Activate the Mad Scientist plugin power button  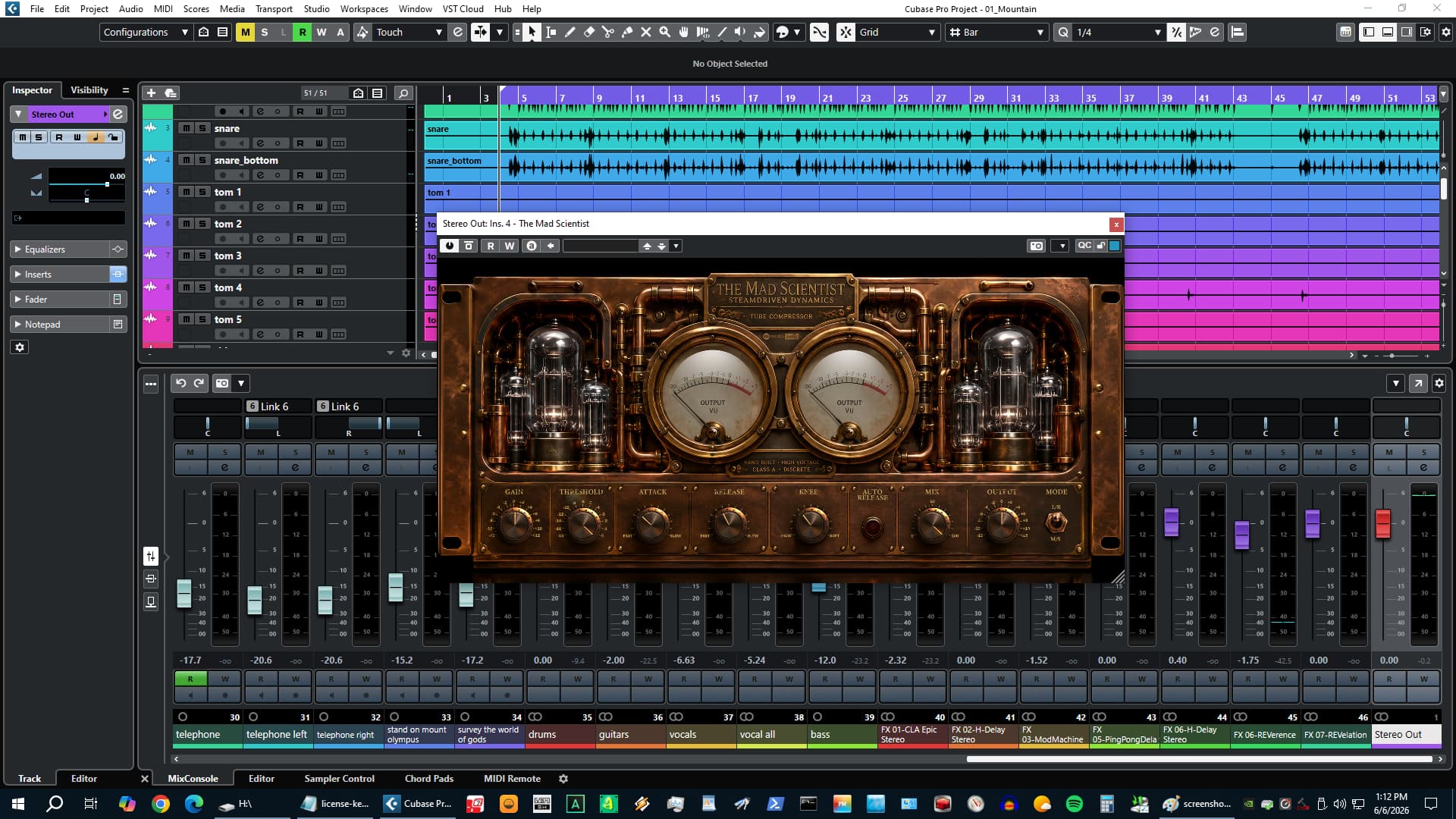pyautogui.click(x=450, y=246)
